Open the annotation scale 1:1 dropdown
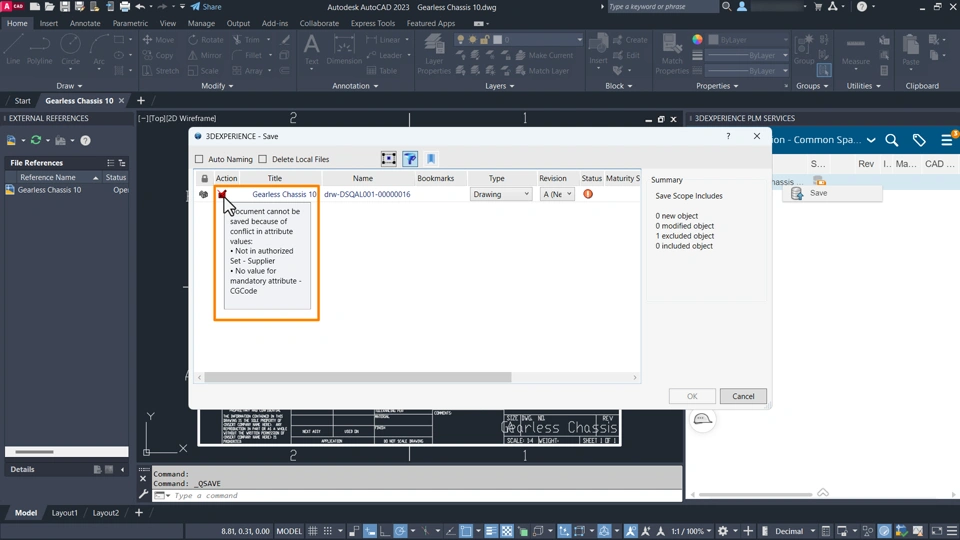Viewport: 960px width, 540px height. pos(691,531)
